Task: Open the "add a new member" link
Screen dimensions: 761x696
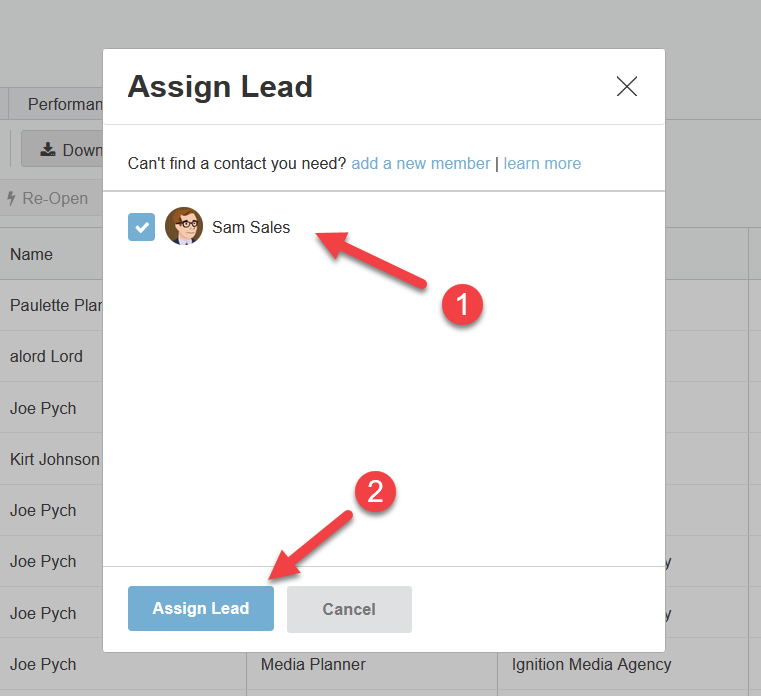Action: click(421, 163)
